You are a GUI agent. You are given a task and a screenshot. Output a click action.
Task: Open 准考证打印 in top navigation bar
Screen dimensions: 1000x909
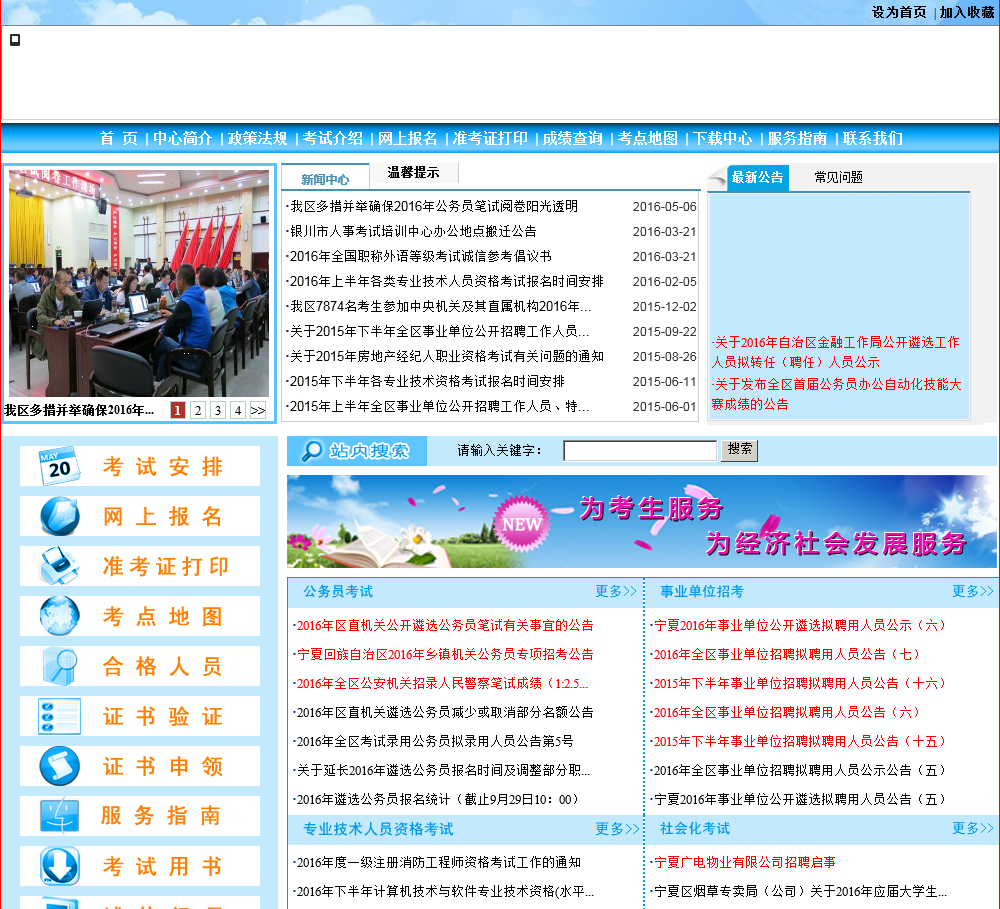click(x=490, y=138)
